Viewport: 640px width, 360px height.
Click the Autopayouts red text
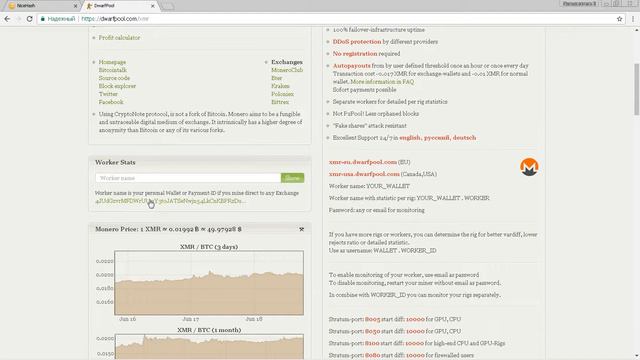[x=351, y=66]
